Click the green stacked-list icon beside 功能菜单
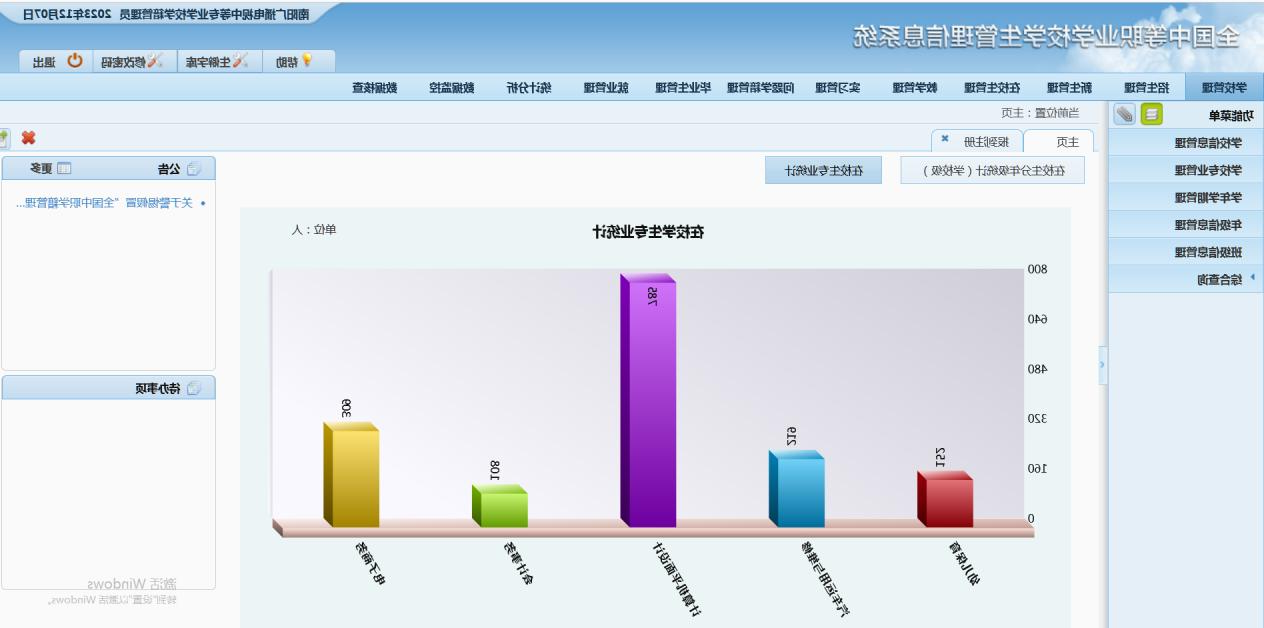Viewport: 1264px width, 628px height. 1151,114
